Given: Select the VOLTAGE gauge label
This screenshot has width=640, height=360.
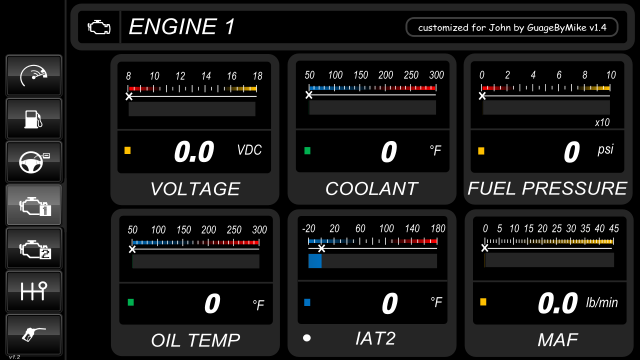Looking at the screenshot, I should coord(195,189).
